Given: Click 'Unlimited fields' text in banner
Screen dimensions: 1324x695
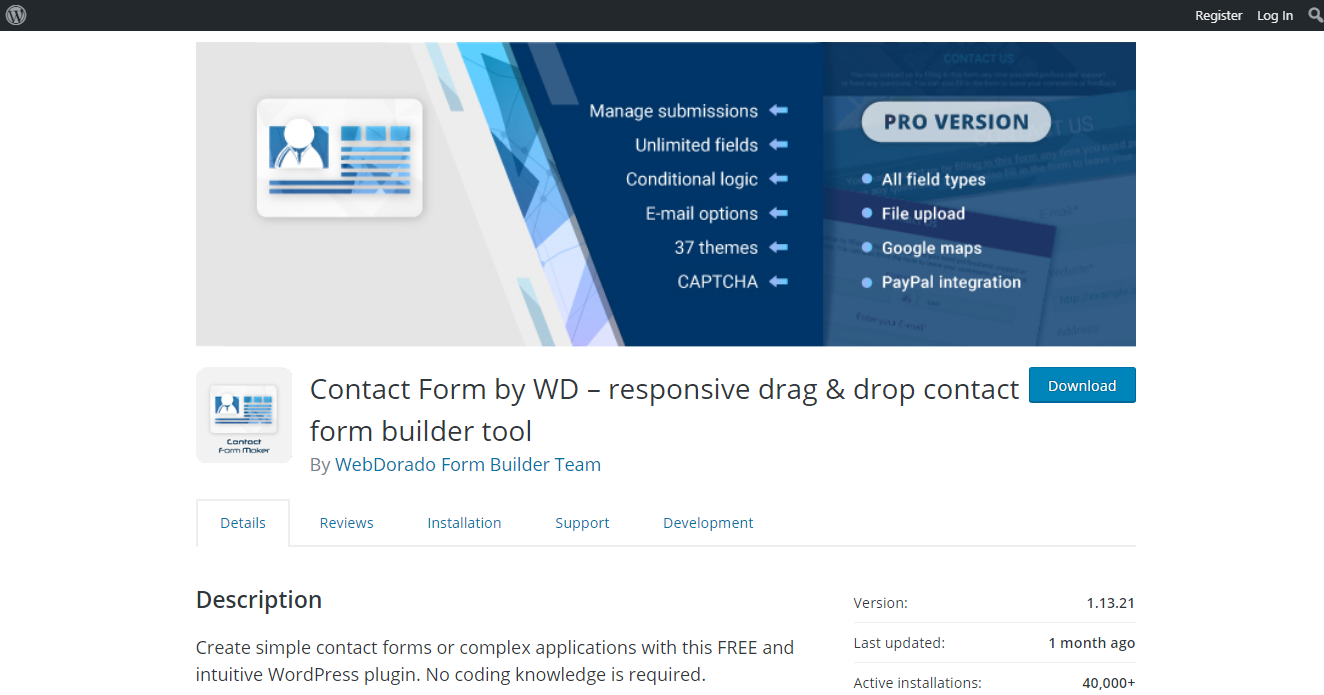Looking at the screenshot, I should pos(697,145).
